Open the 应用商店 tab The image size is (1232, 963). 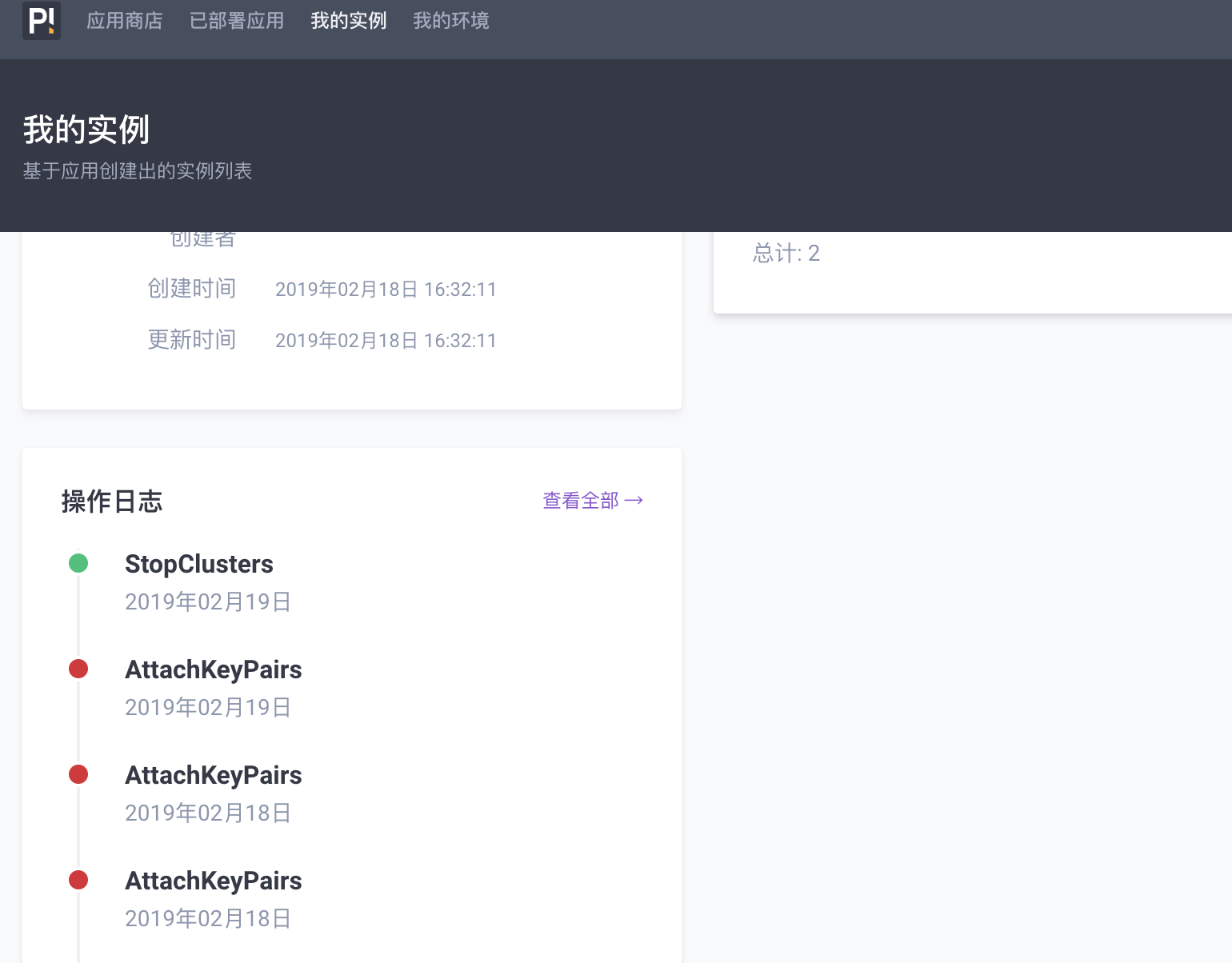(125, 21)
